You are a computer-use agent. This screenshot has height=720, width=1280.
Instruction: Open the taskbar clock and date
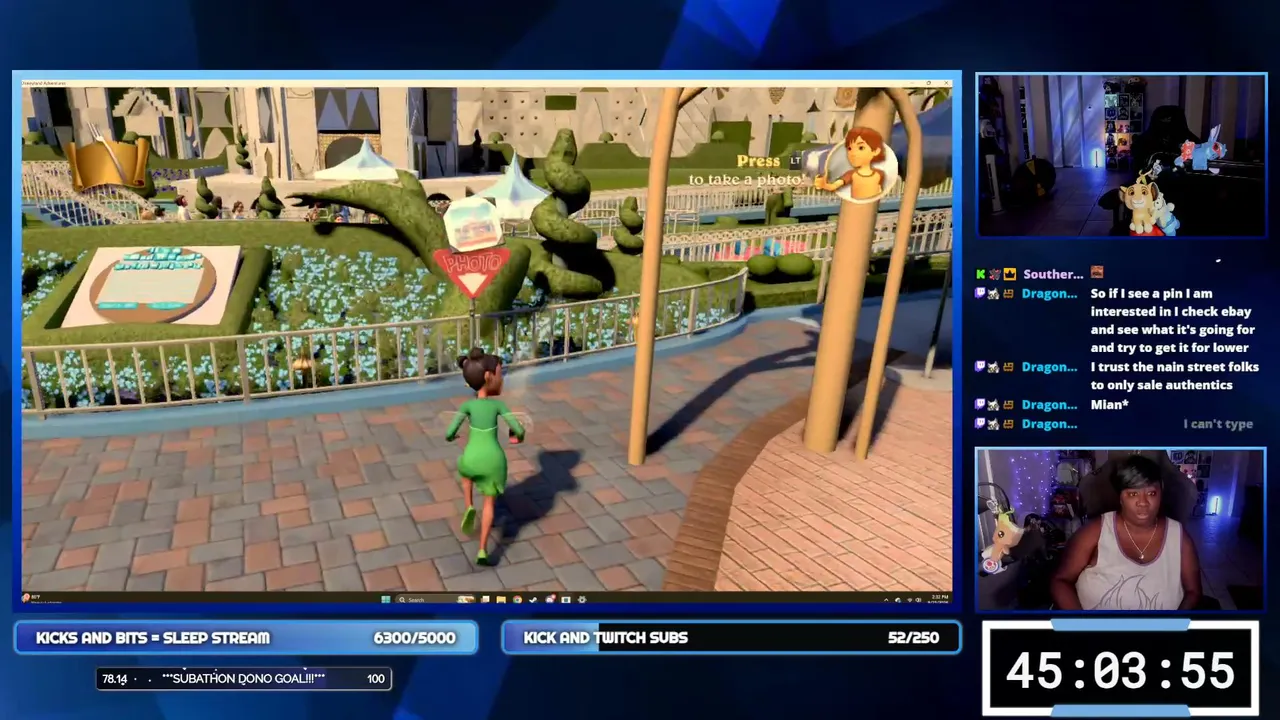coord(936,599)
